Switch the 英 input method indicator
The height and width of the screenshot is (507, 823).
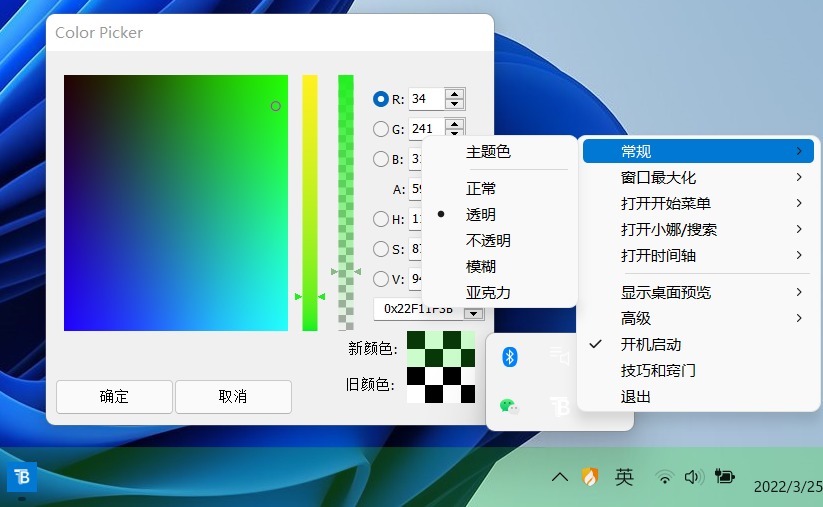pyautogui.click(x=624, y=477)
